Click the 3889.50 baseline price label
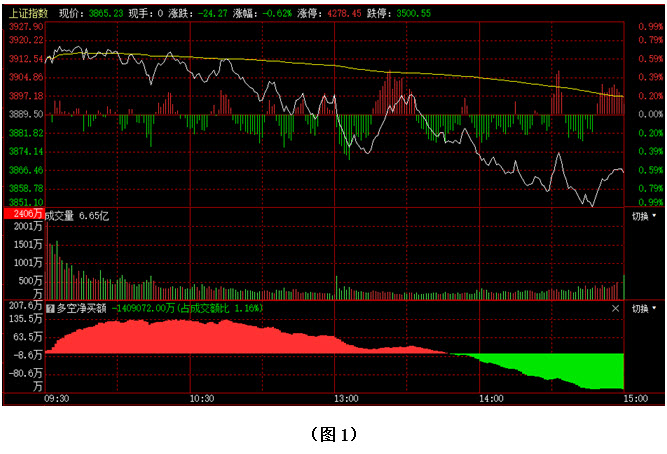The width and height of the screenshot is (667, 454). point(25,115)
